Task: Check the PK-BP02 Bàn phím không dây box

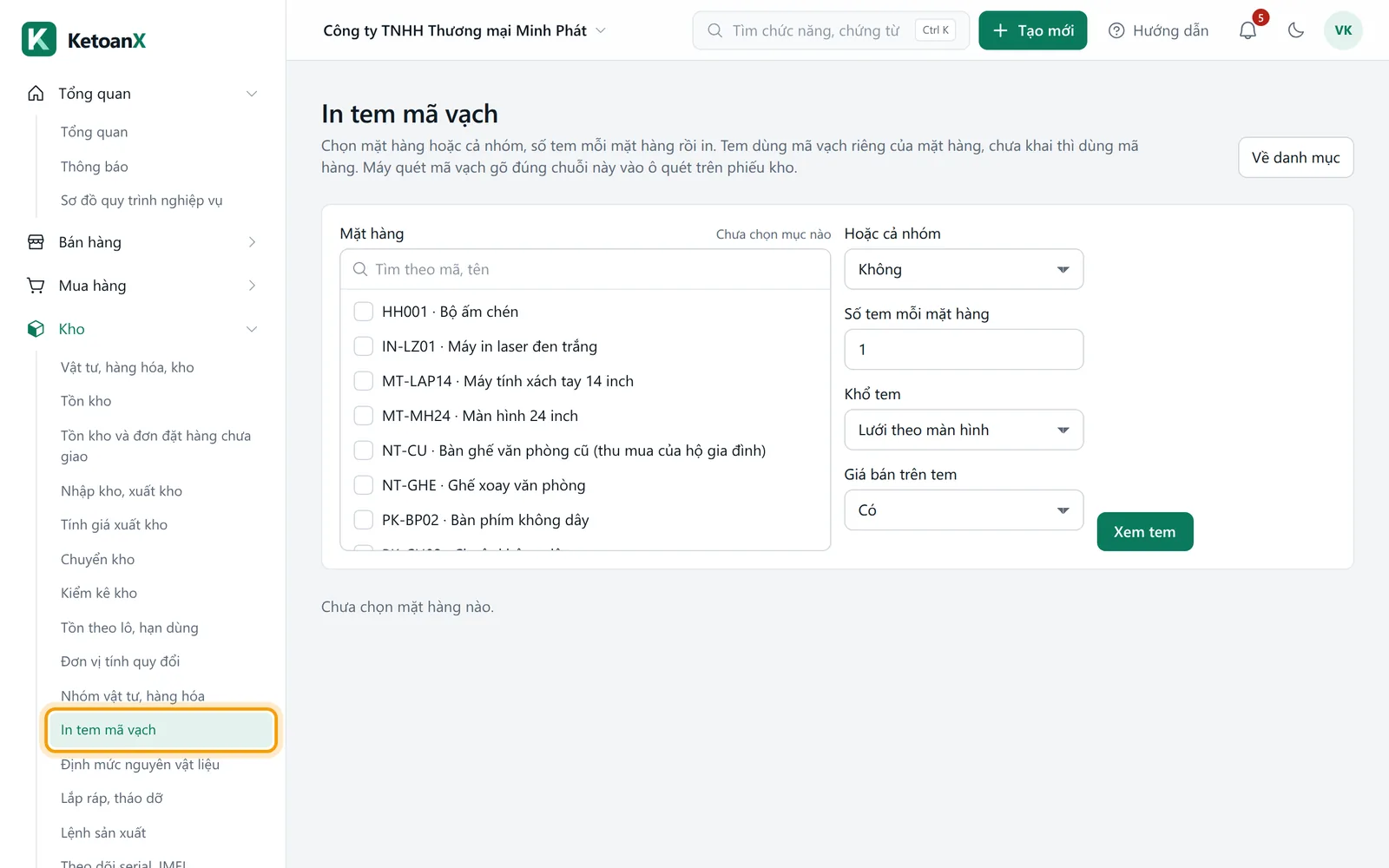Action: (364, 520)
